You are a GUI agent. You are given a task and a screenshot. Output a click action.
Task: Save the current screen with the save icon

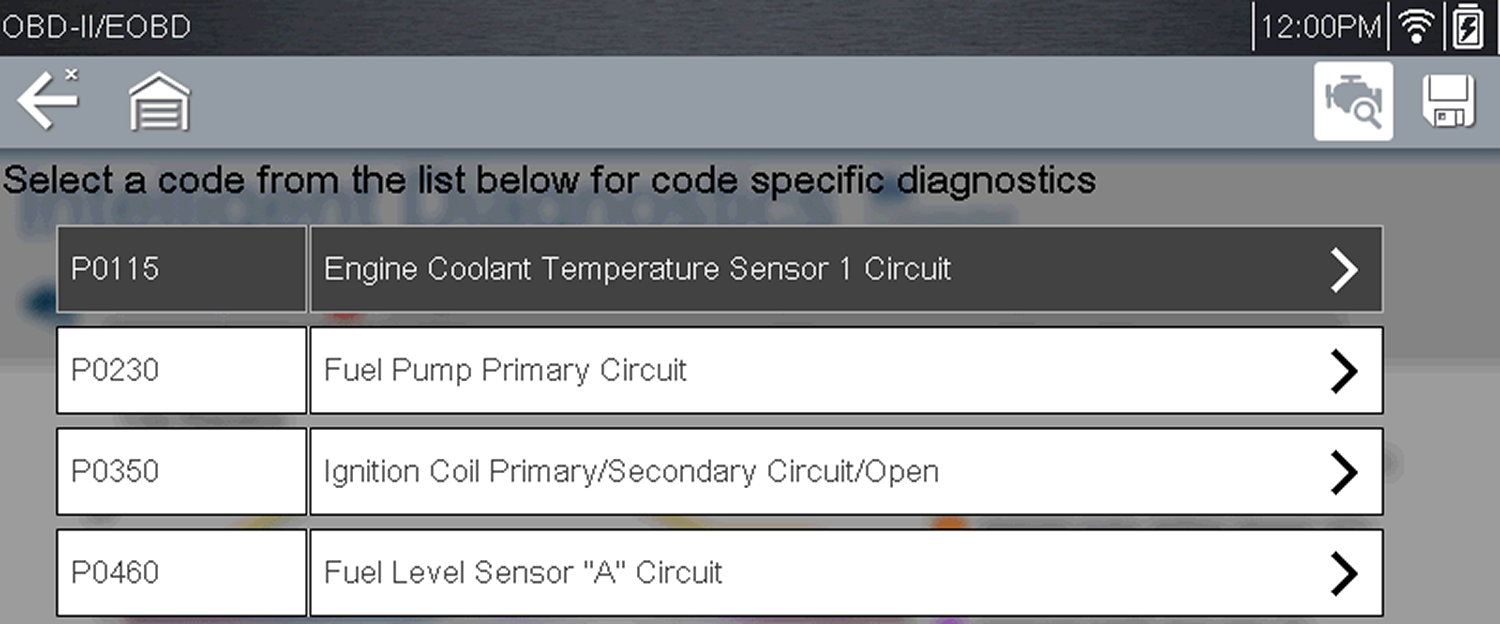1447,101
